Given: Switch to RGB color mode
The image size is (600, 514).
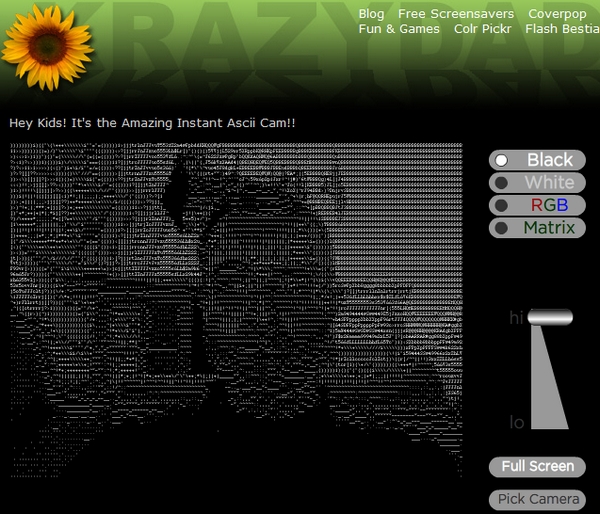Looking at the screenshot, I should tap(537, 205).
